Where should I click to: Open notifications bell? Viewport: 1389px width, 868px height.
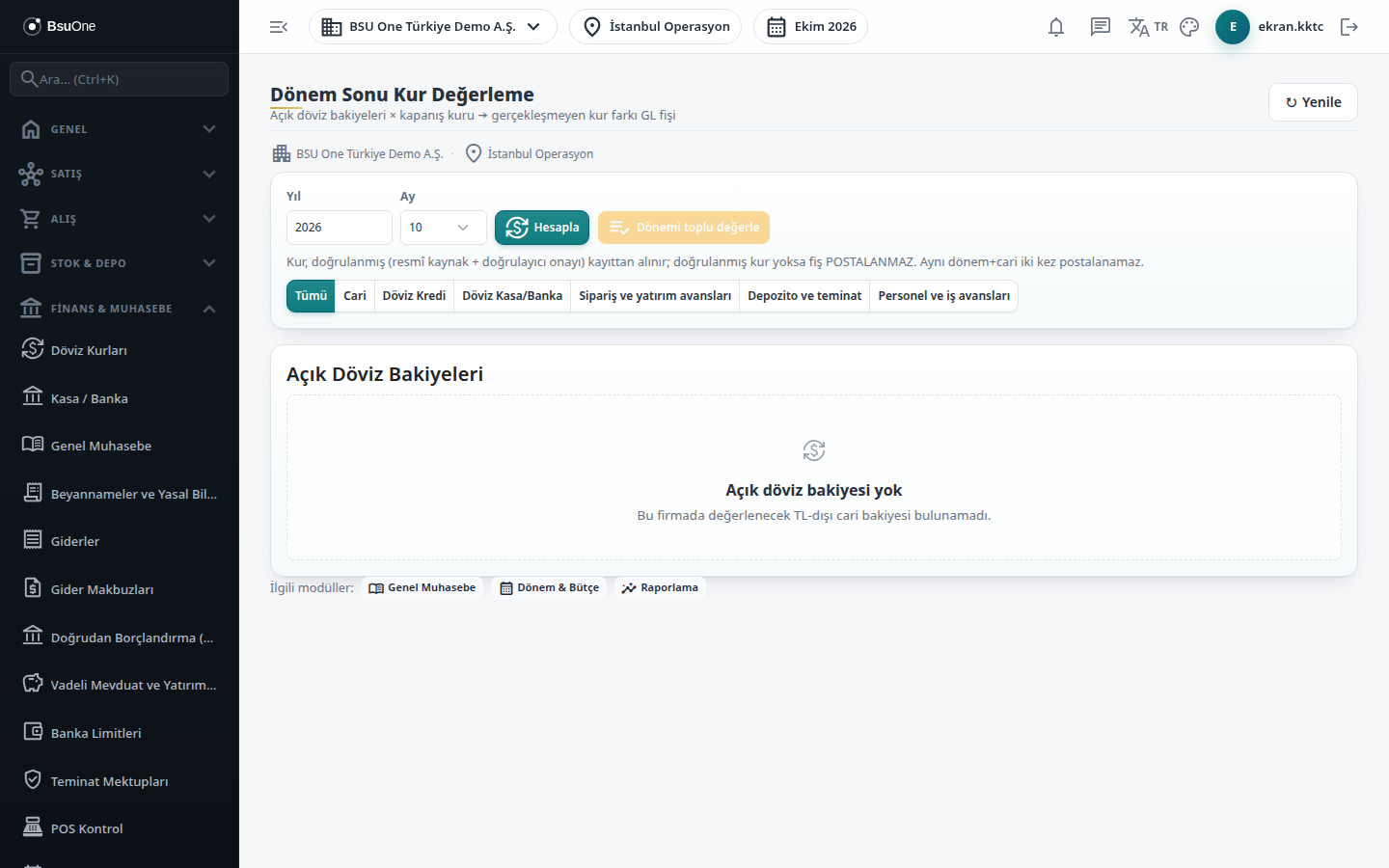[1056, 27]
